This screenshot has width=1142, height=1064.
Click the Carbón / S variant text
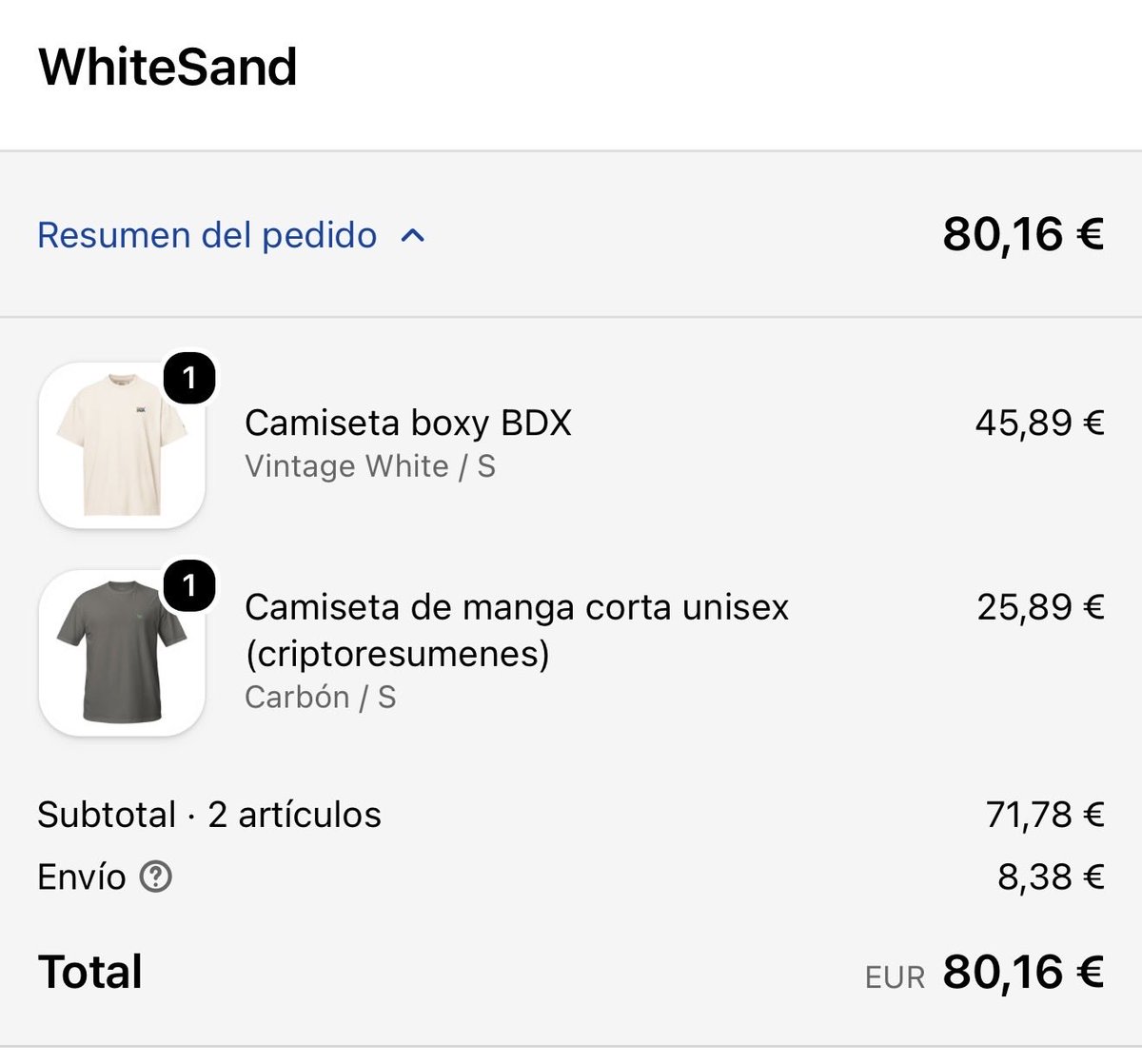[320, 697]
